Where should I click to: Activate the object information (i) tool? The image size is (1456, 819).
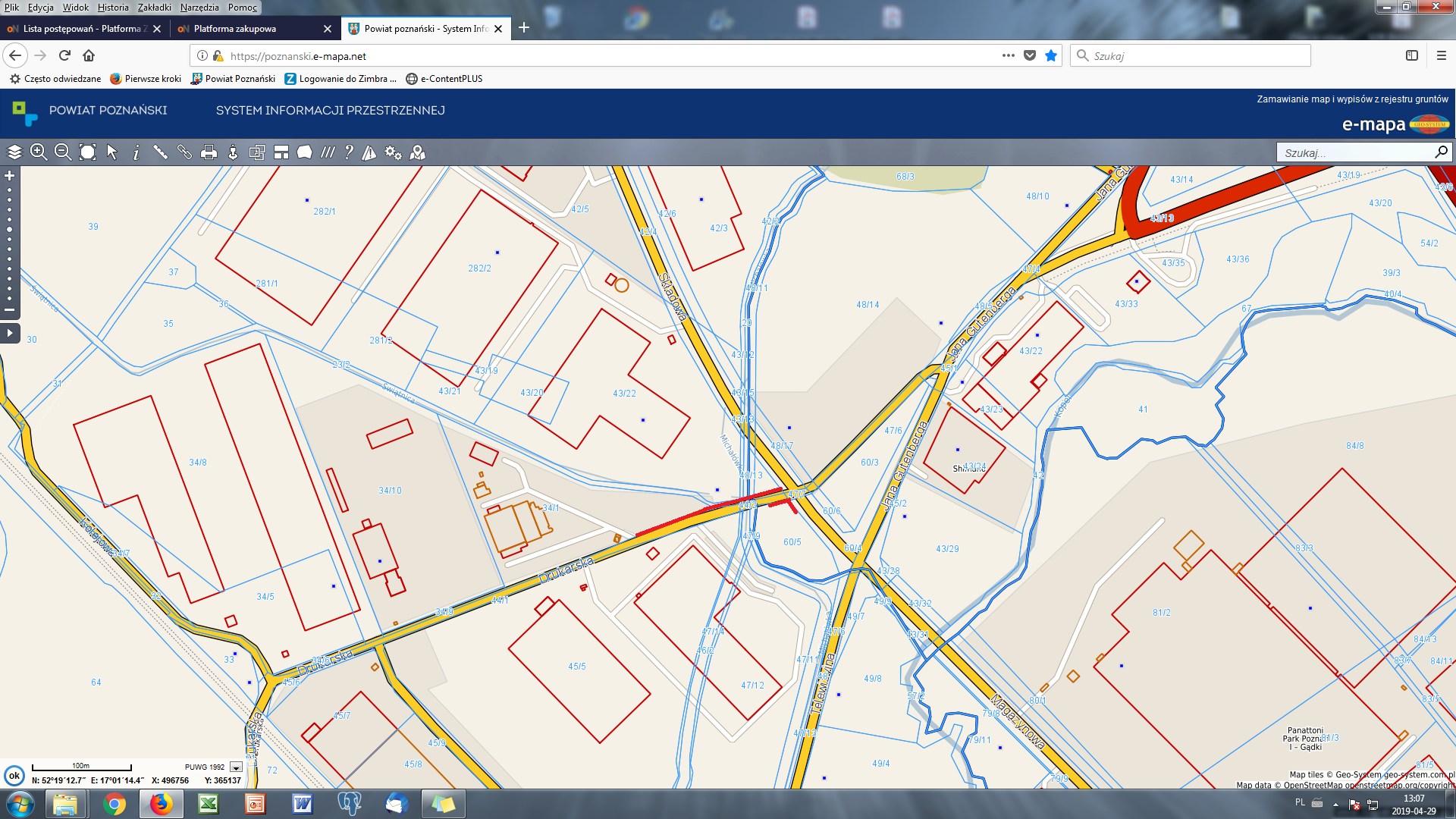pyautogui.click(x=136, y=152)
